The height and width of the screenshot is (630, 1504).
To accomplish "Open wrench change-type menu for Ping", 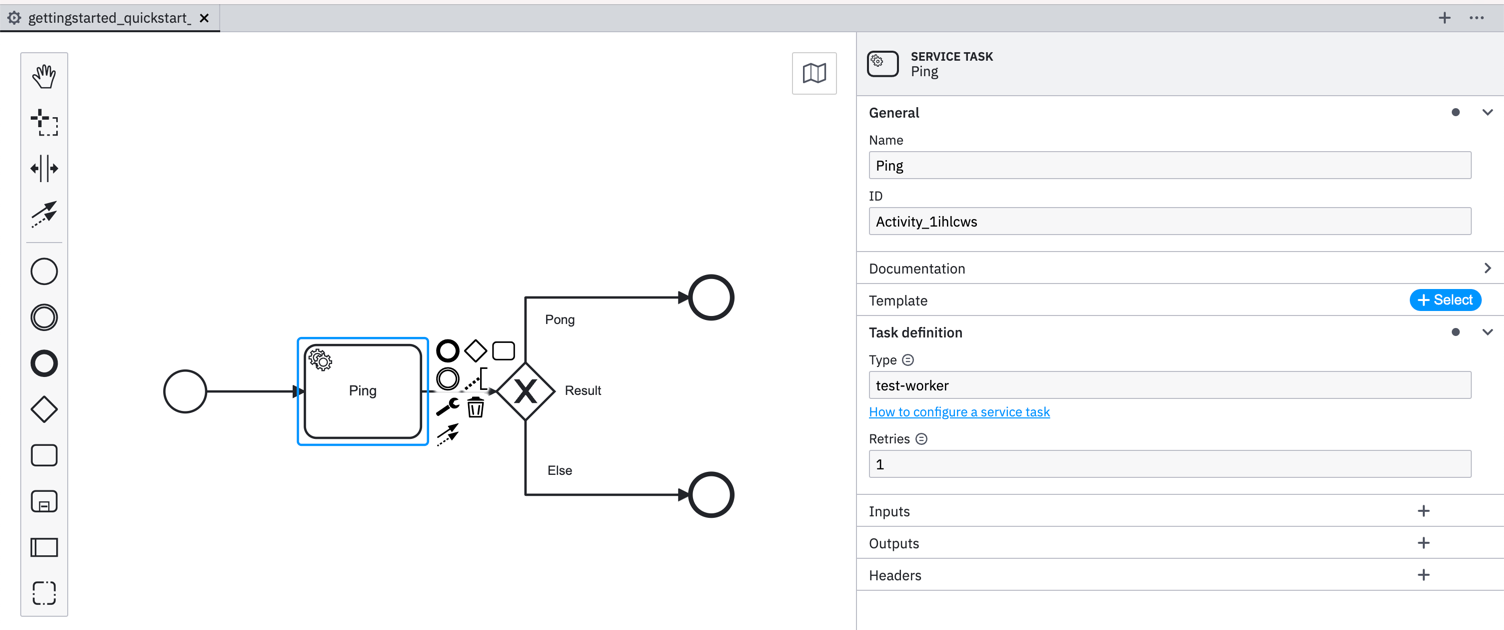I will [447, 407].
